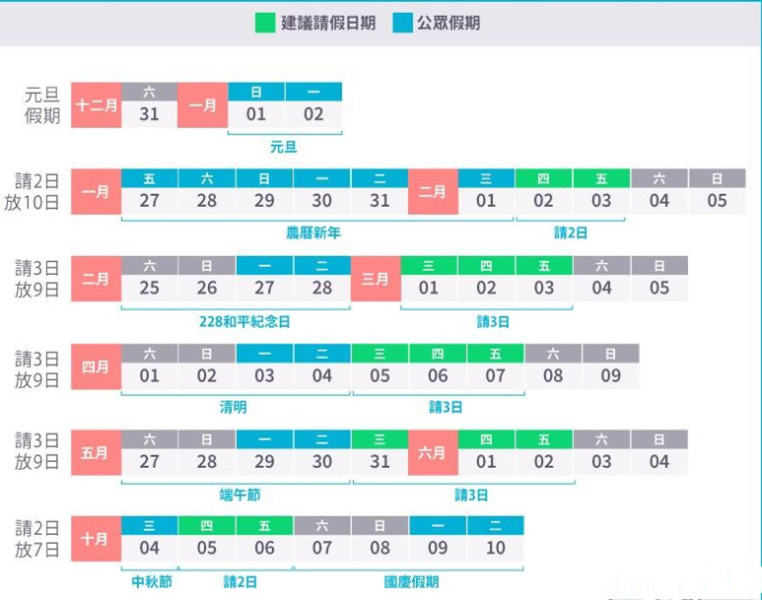Click the green 建議請假日期 legend swatch
The image size is (762, 600).
[x=264, y=22]
